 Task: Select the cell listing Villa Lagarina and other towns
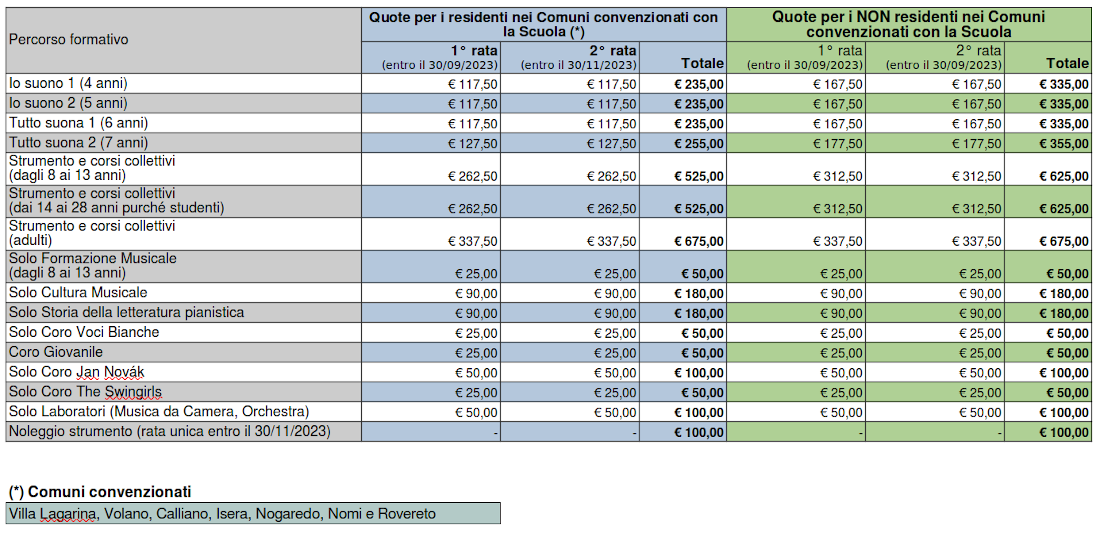pyautogui.click(x=222, y=514)
